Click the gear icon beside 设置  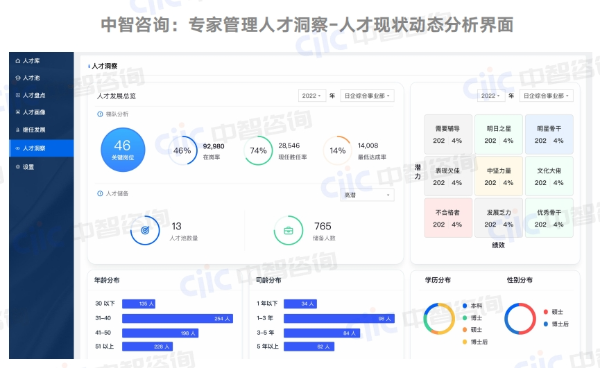(18, 167)
